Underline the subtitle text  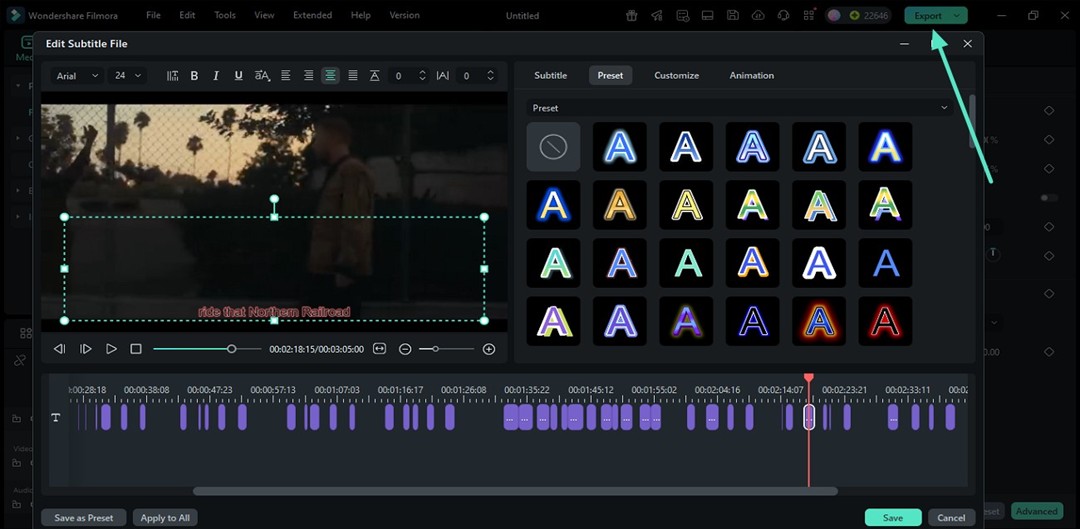(238, 76)
